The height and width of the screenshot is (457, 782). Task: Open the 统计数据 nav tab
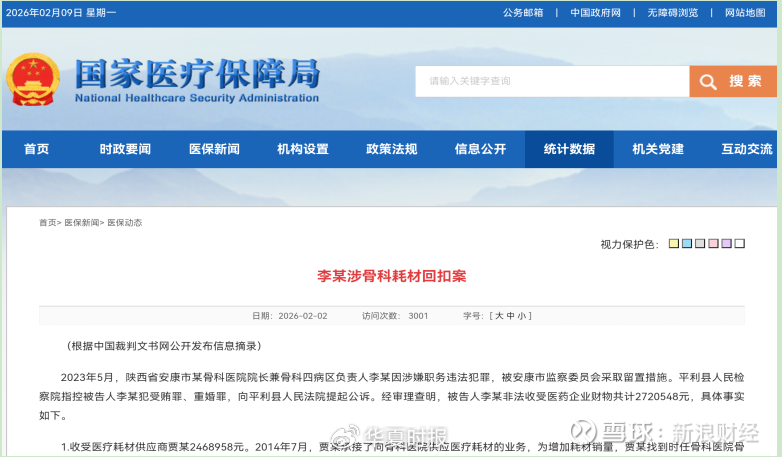coord(569,149)
